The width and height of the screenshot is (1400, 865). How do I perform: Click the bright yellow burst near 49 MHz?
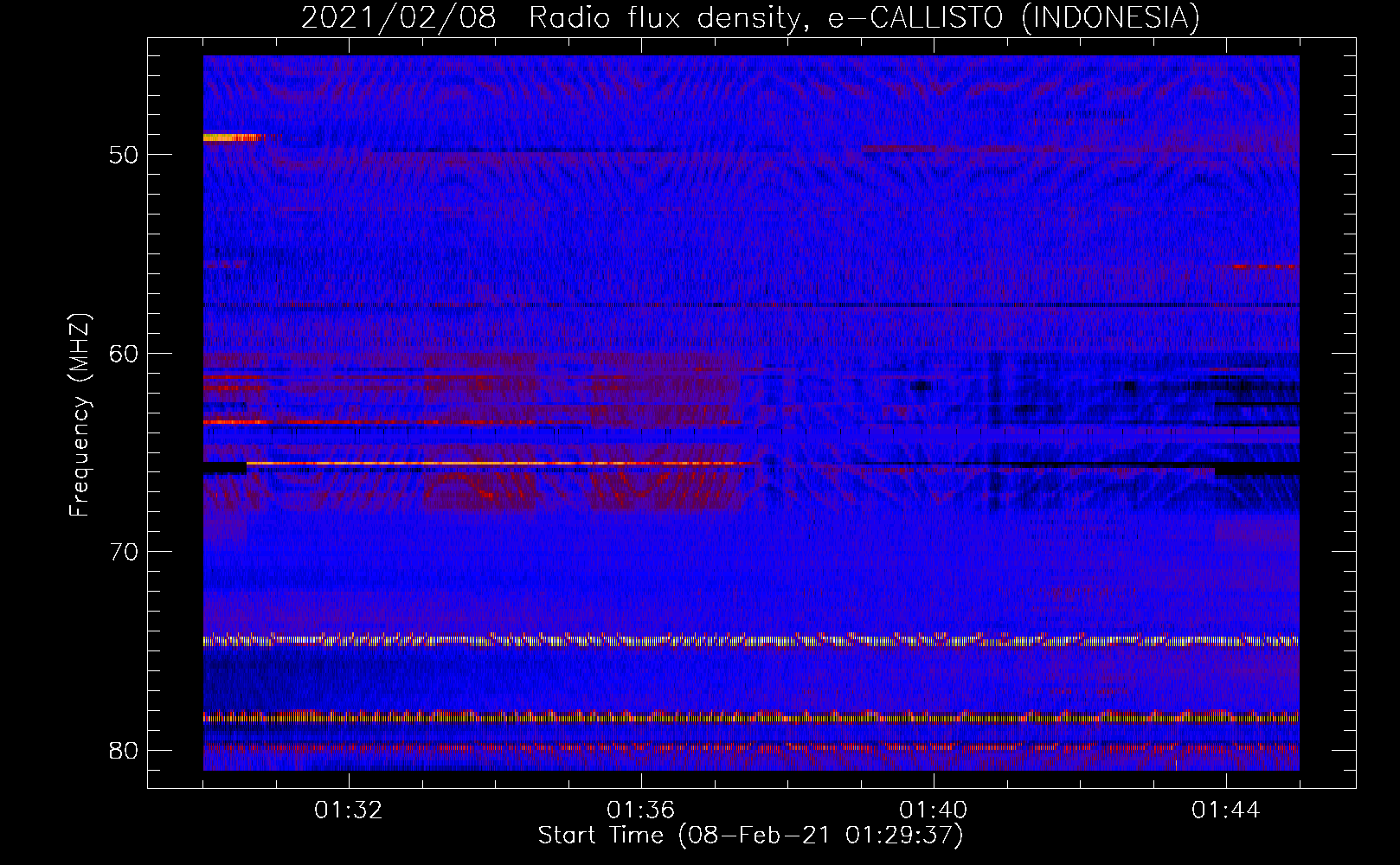click(232, 137)
